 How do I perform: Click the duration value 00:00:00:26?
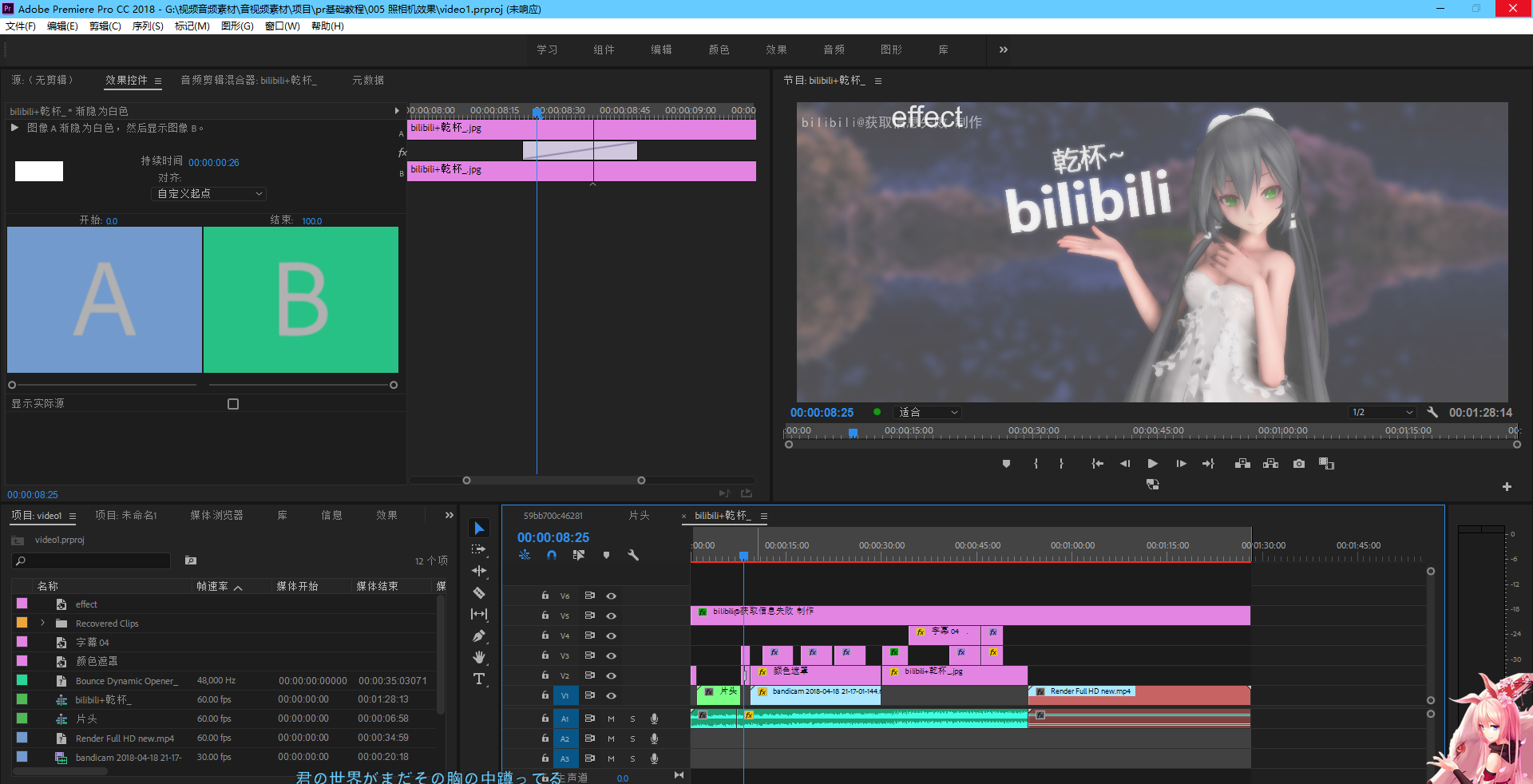coord(214,162)
